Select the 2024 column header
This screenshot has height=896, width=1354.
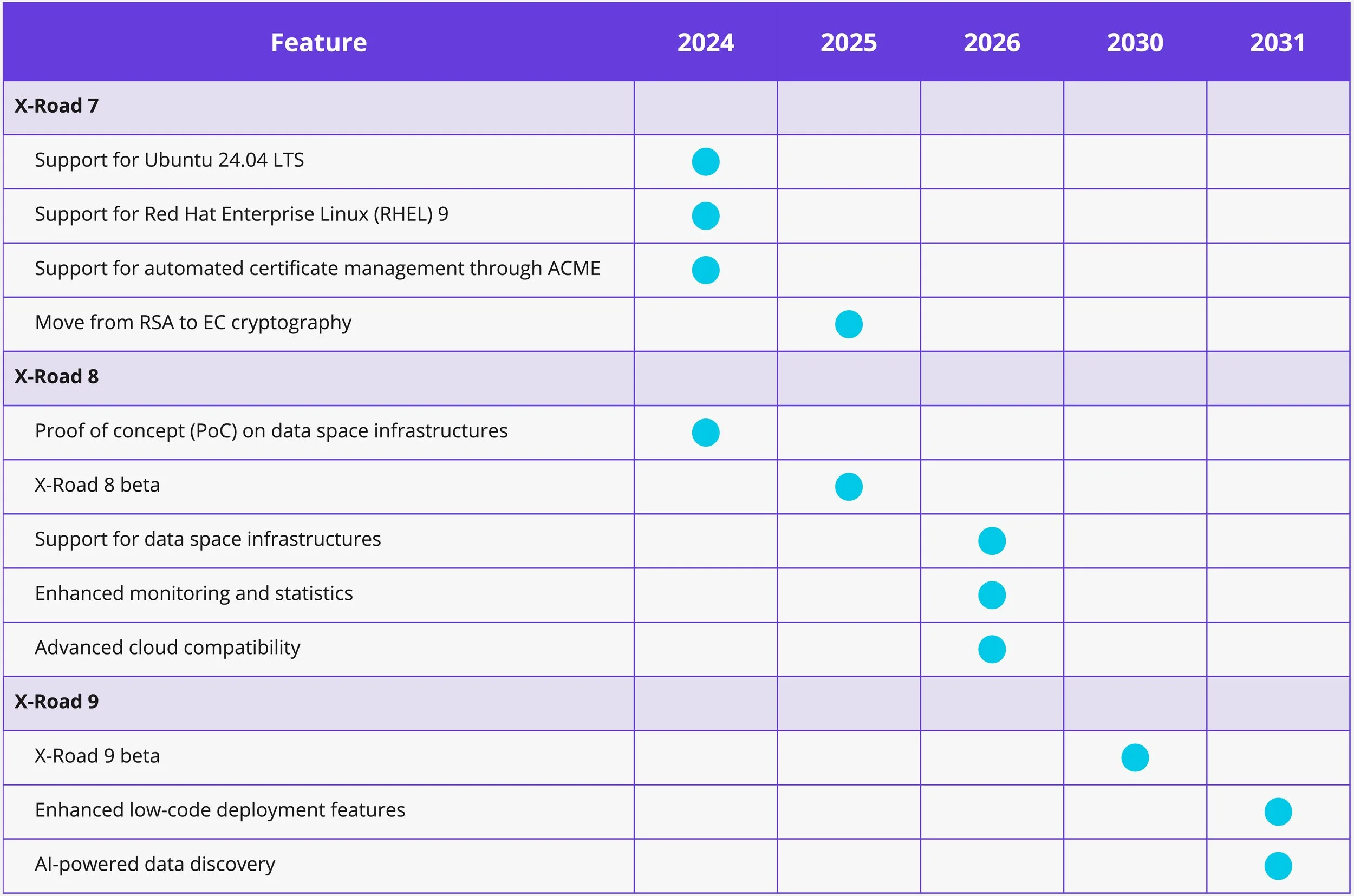pyautogui.click(x=705, y=42)
